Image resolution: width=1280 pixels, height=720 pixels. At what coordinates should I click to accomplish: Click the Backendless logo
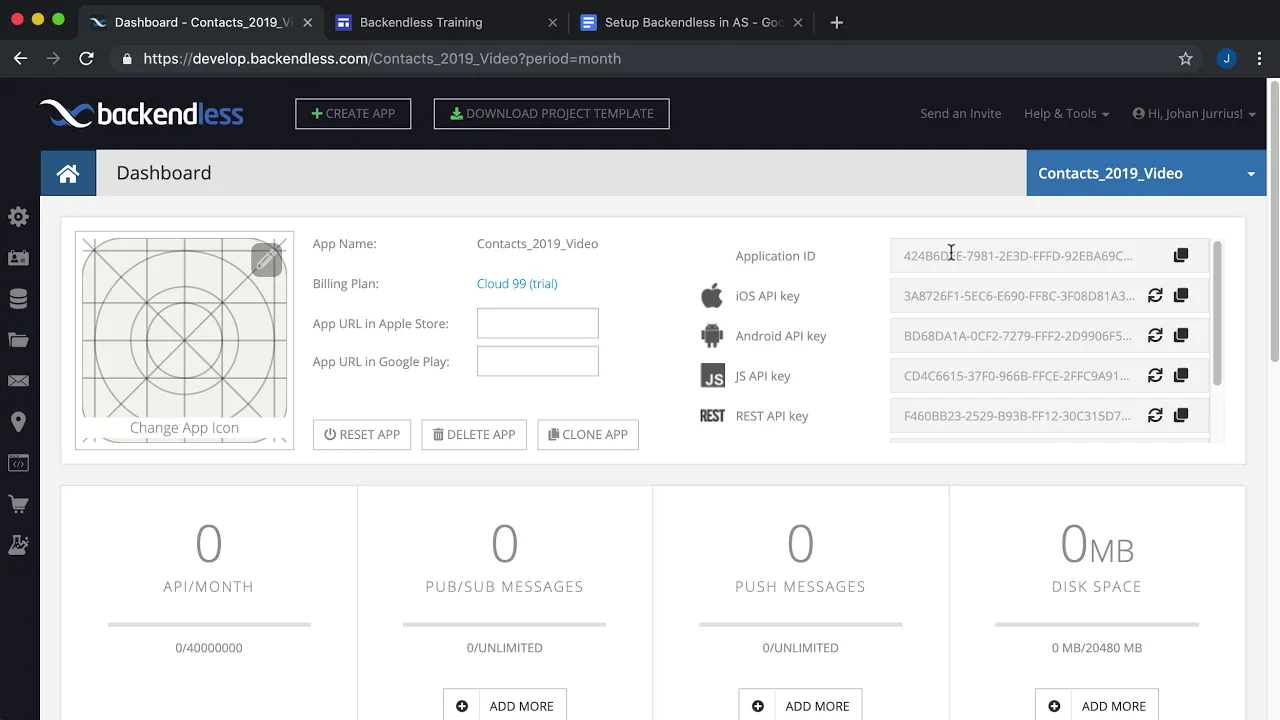point(141,113)
